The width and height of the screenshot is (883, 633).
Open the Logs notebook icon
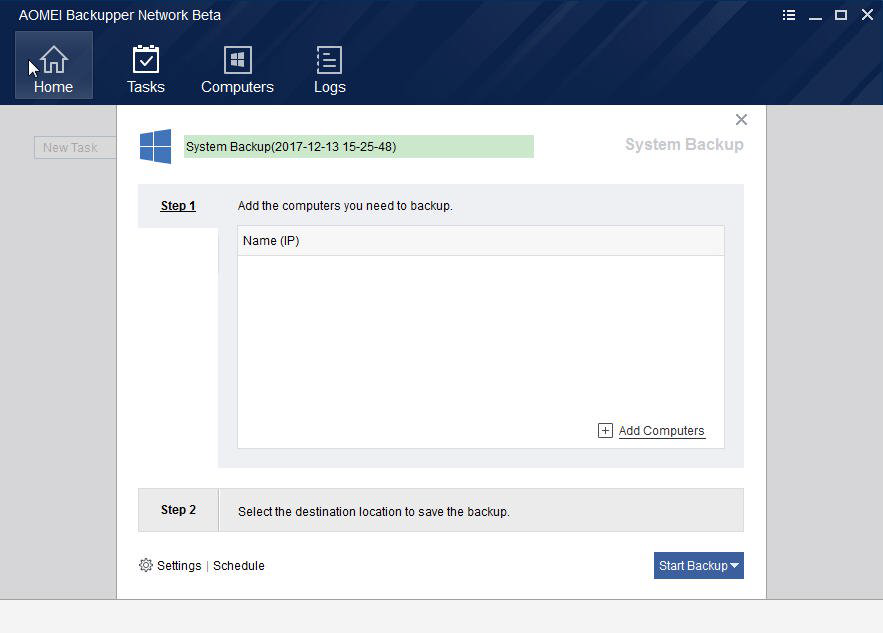click(329, 60)
